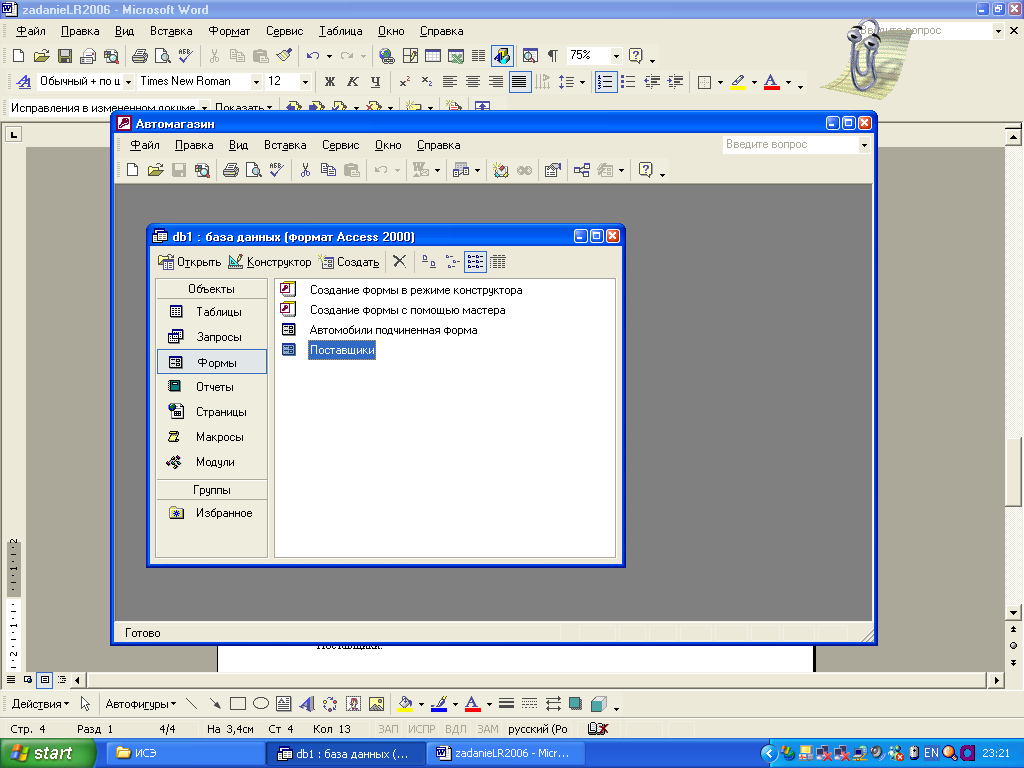
Task: Switch to zadanieLR2006 taskbar button
Action: pos(504,753)
